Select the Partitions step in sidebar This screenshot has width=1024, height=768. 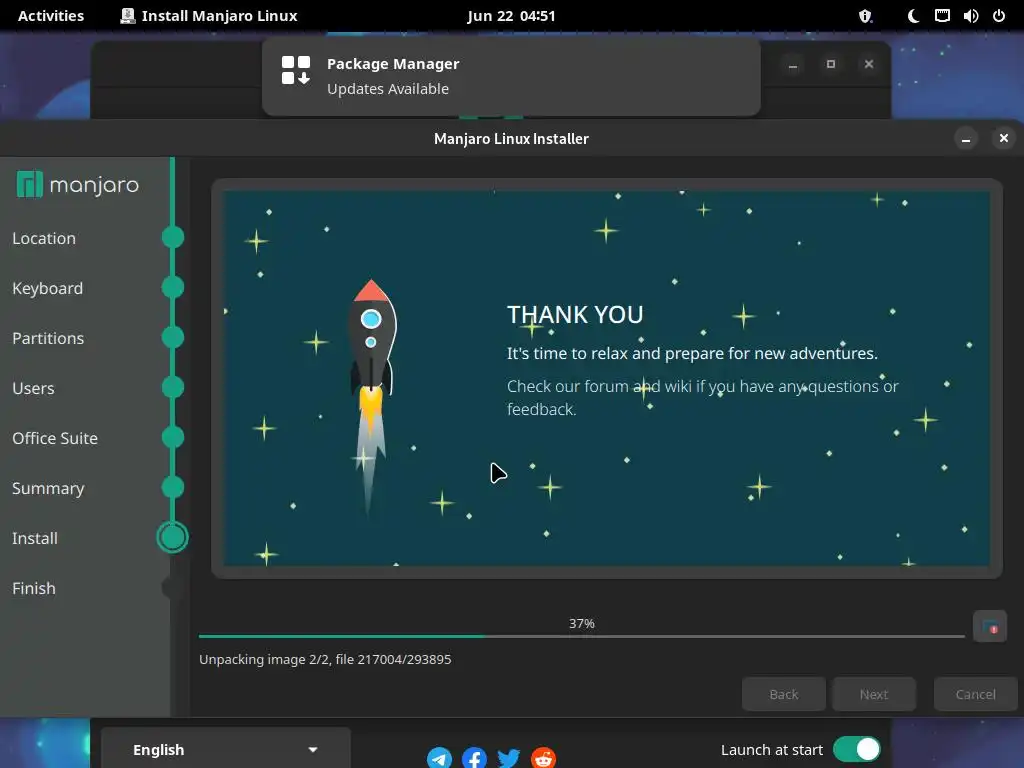(48, 338)
